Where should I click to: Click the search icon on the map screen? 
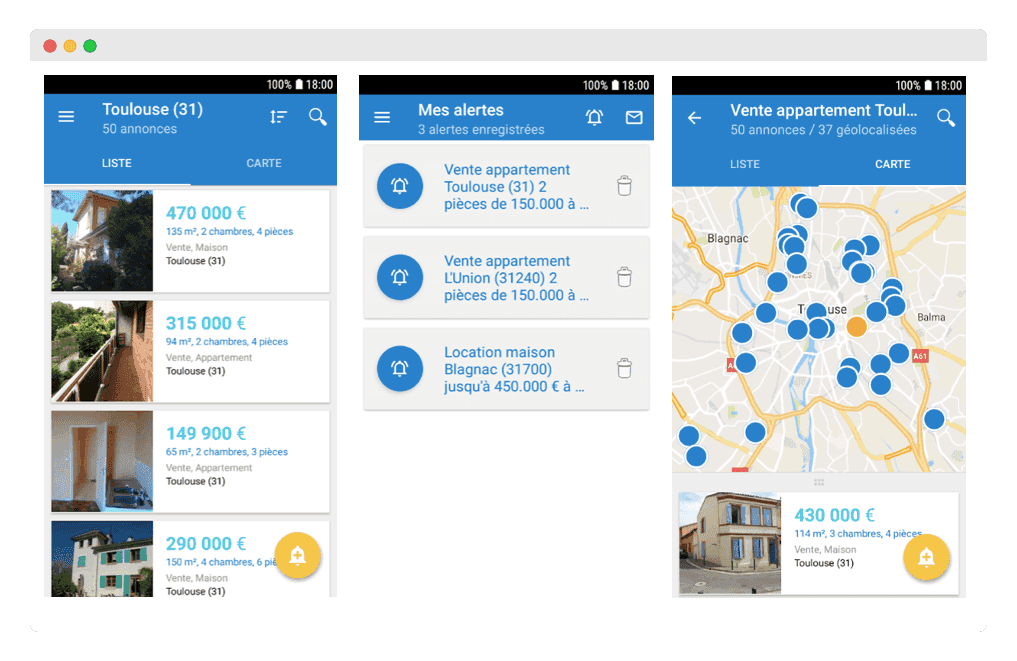945,117
